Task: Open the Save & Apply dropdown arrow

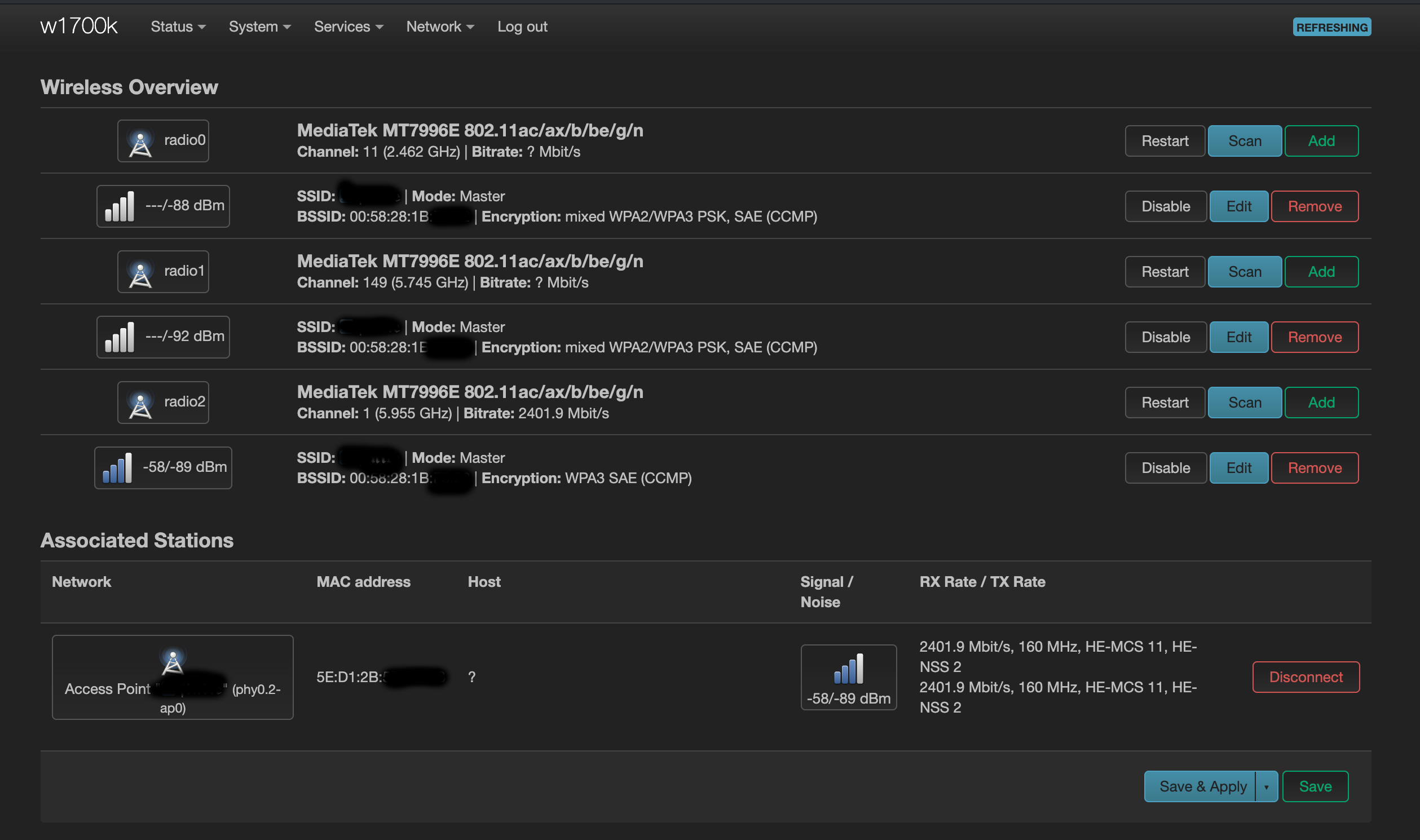Action: pyautogui.click(x=1266, y=787)
